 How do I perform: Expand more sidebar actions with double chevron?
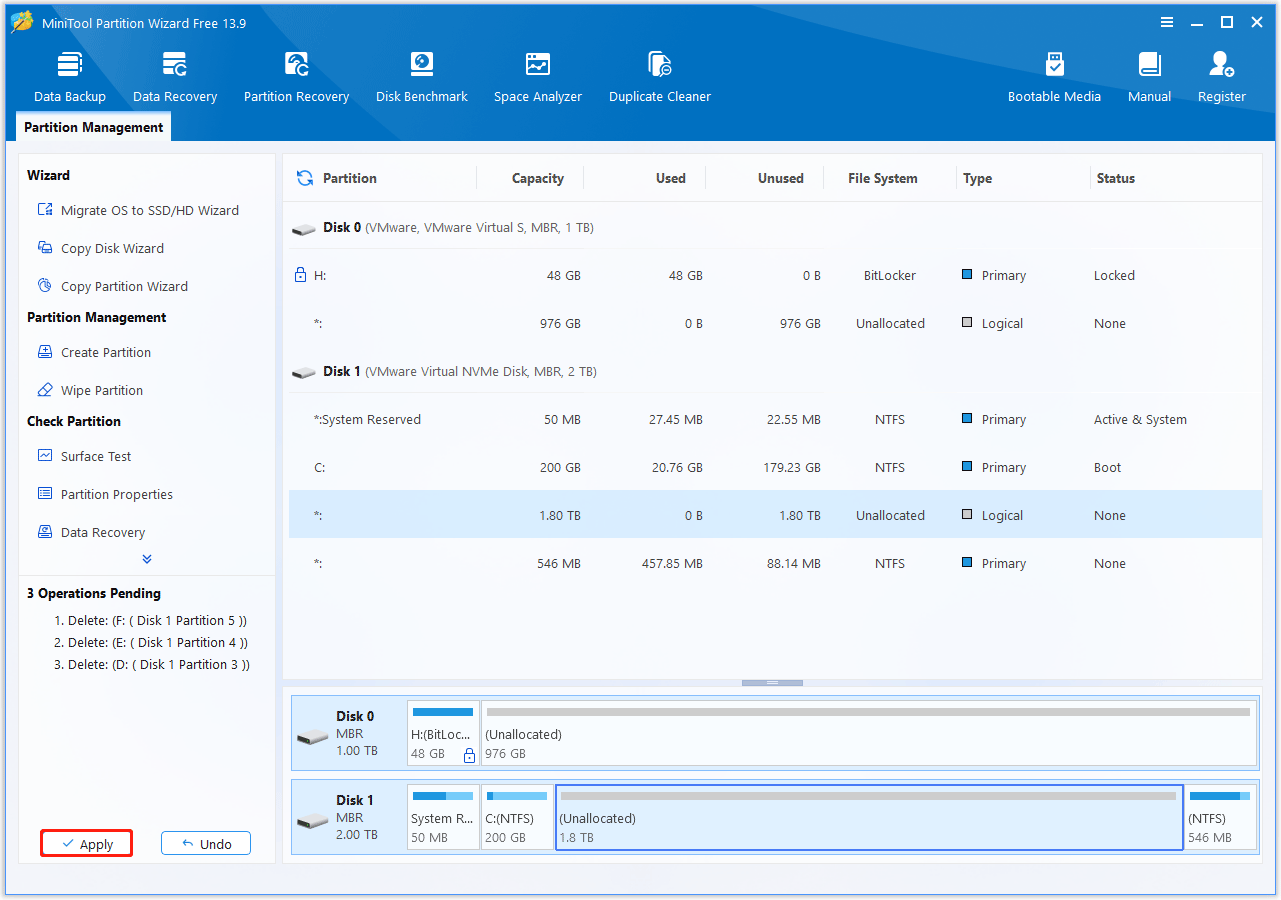point(147,559)
